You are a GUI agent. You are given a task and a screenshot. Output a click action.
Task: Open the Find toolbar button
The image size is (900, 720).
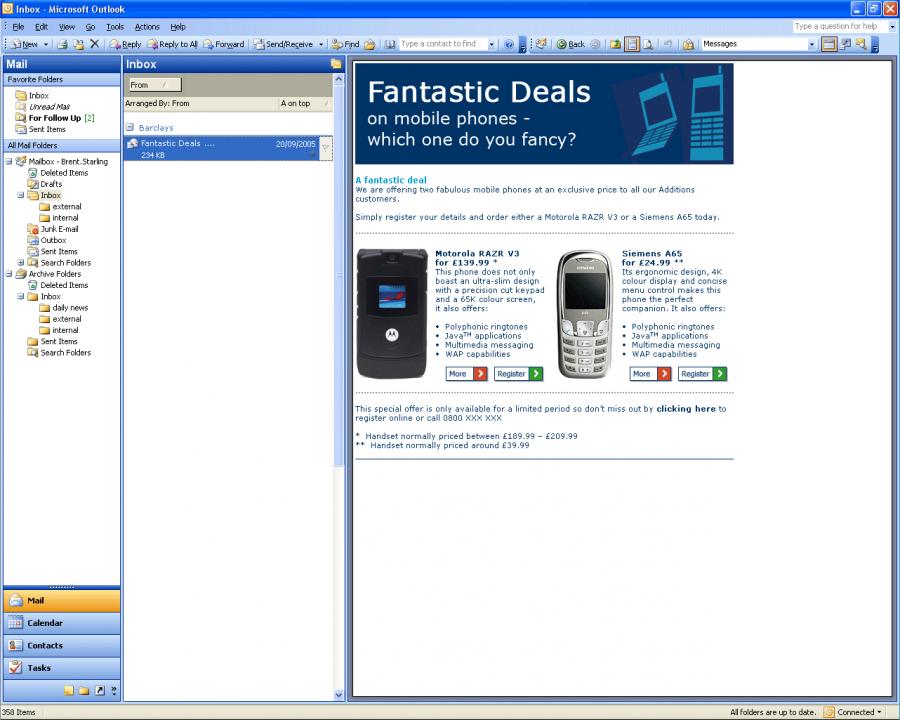tap(346, 44)
